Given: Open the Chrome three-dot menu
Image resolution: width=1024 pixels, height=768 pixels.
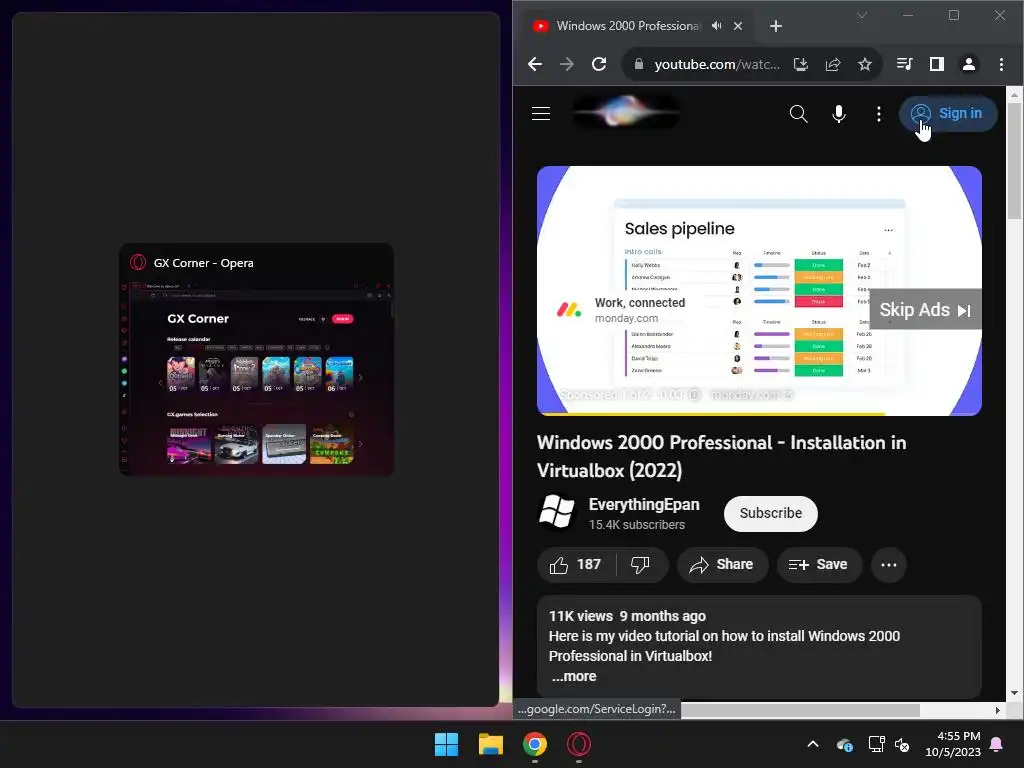Looking at the screenshot, I should click(1001, 64).
